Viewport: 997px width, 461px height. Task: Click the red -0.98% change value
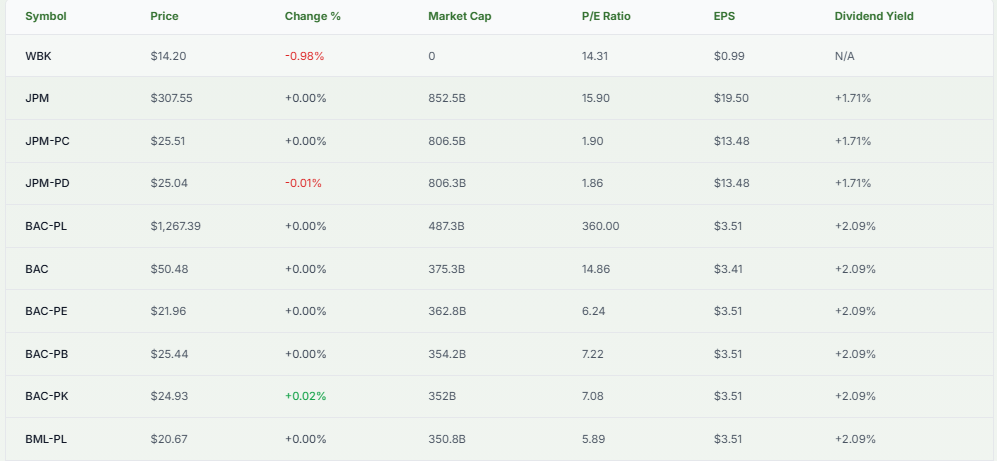tap(304, 56)
